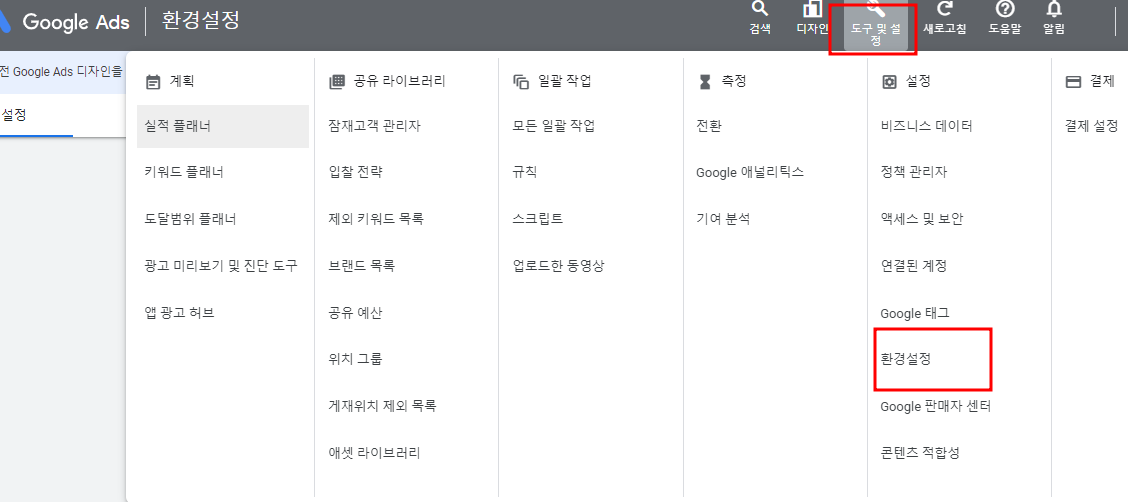1128x502 pixels.
Task: Click the 일괄 작업 copy icon
Action: pyautogui.click(x=521, y=82)
